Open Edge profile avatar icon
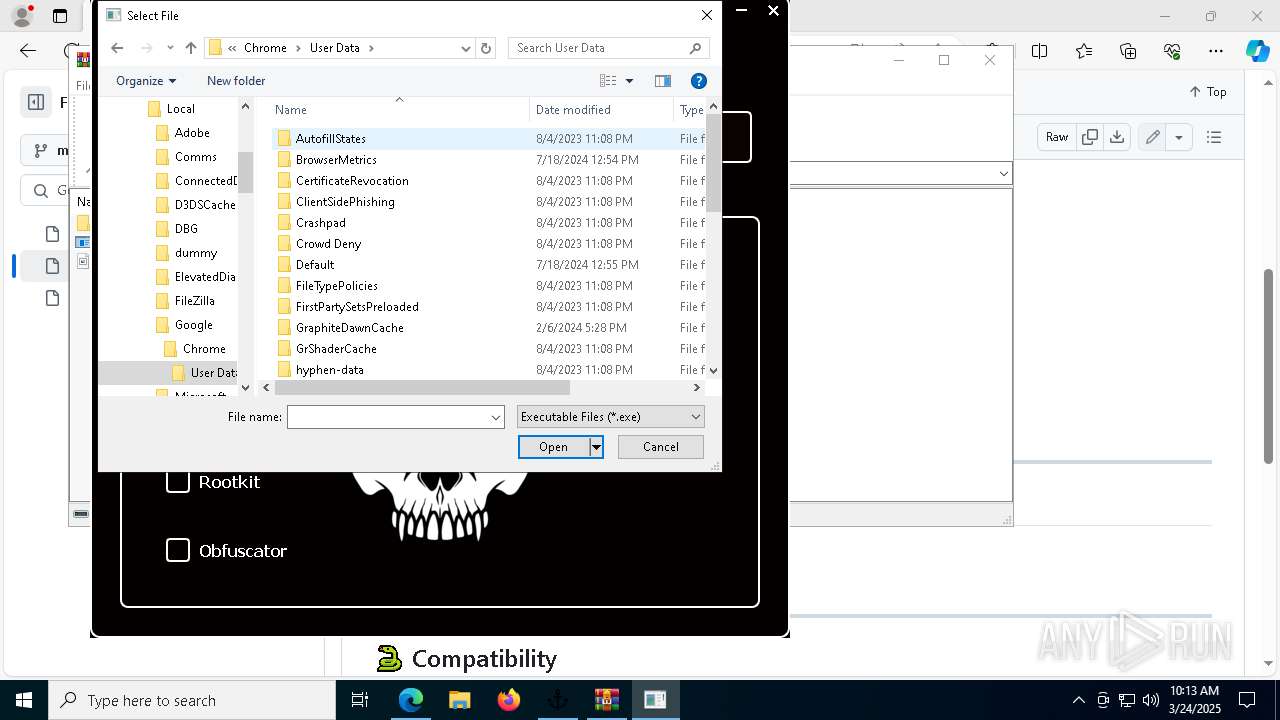Screen dimensions: 1280x720 pyautogui.click(x=22, y=16)
